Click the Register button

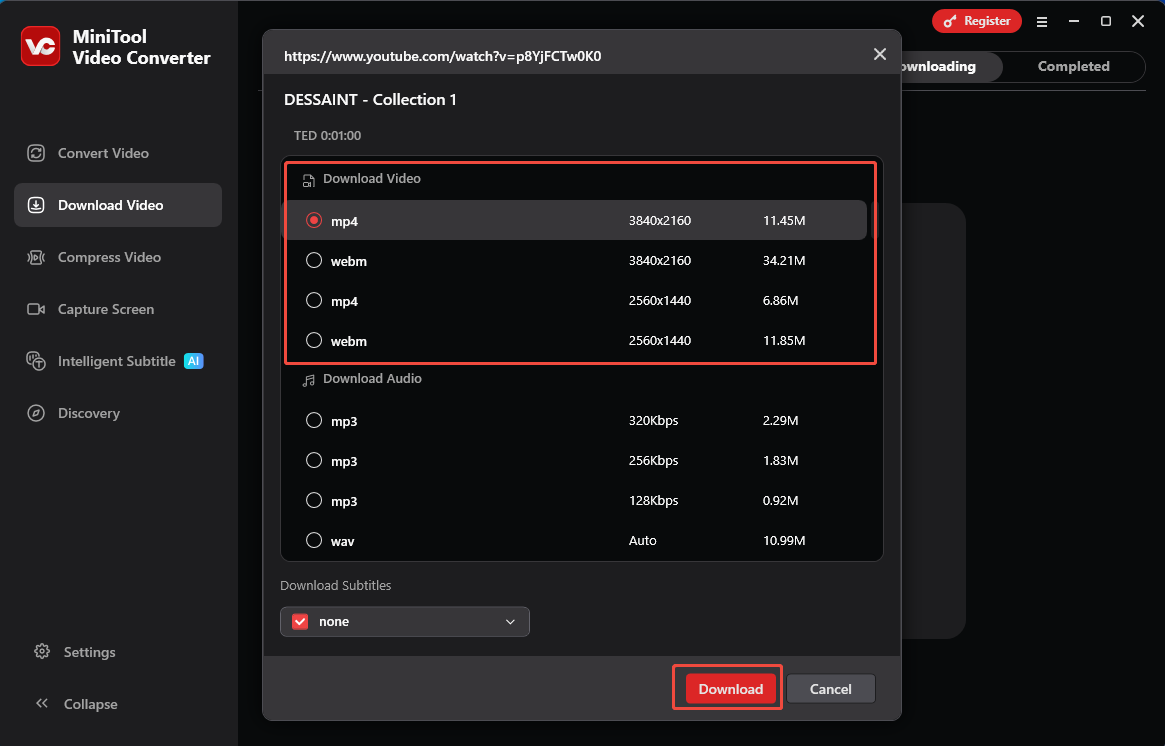[977, 20]
